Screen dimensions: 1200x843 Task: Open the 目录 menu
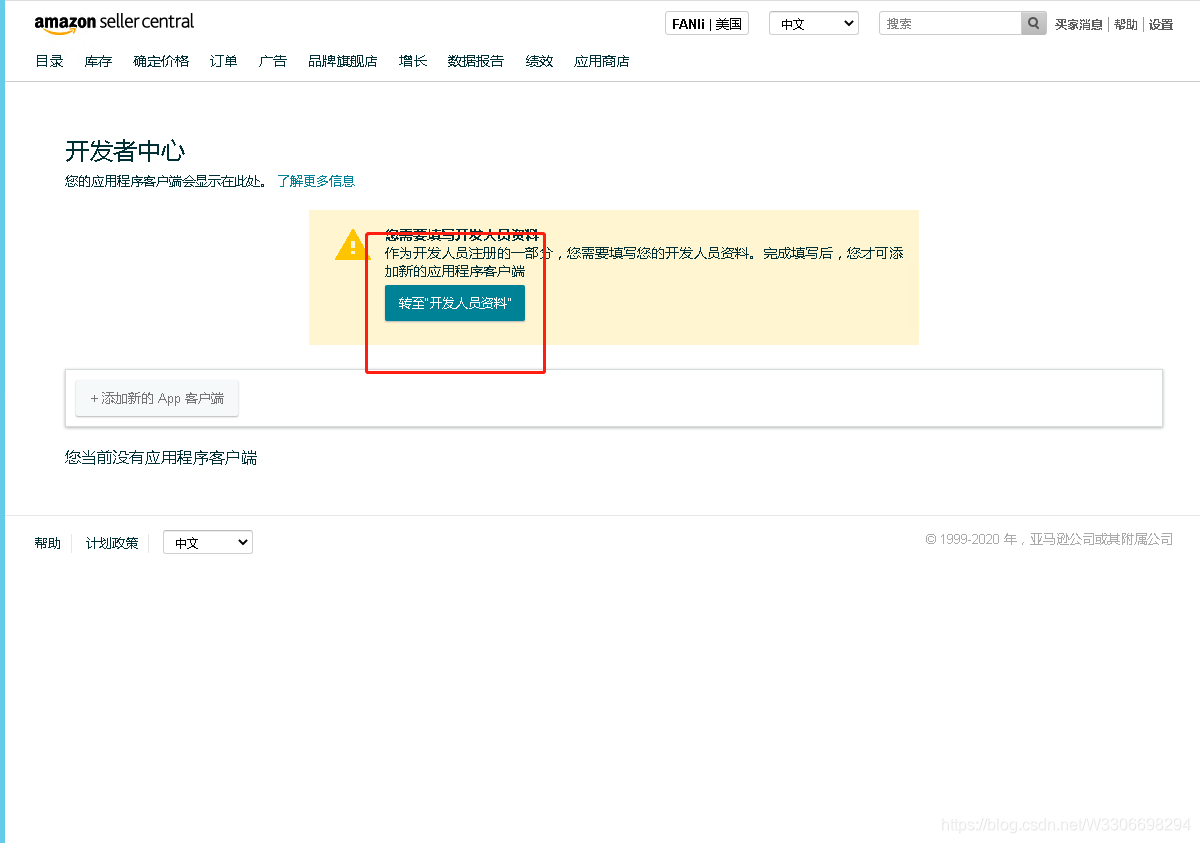(x=49, y=61)
